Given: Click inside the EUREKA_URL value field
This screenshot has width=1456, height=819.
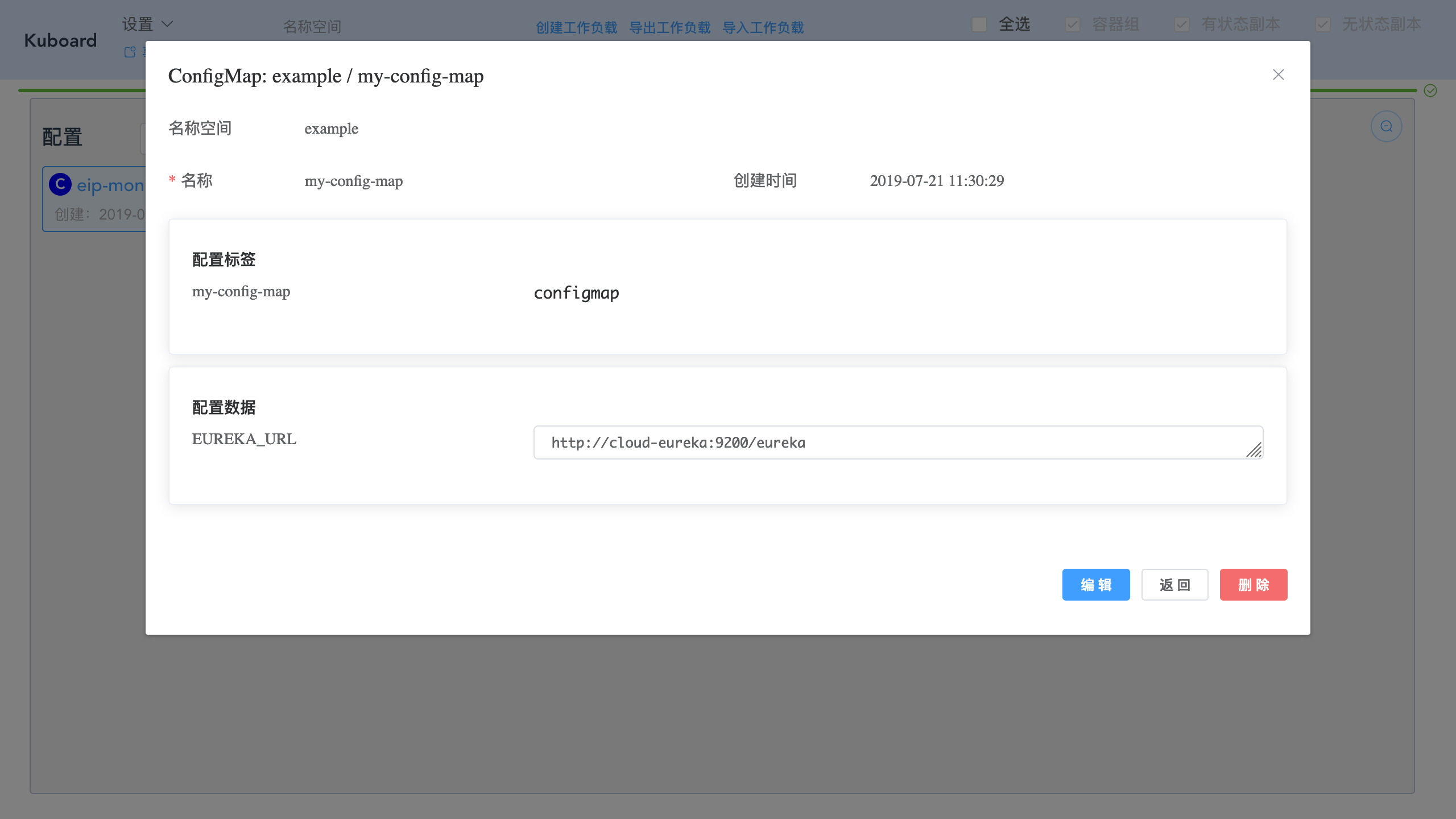Looking at the screenshot, I should pyautogui.click(x=796, y=442).
